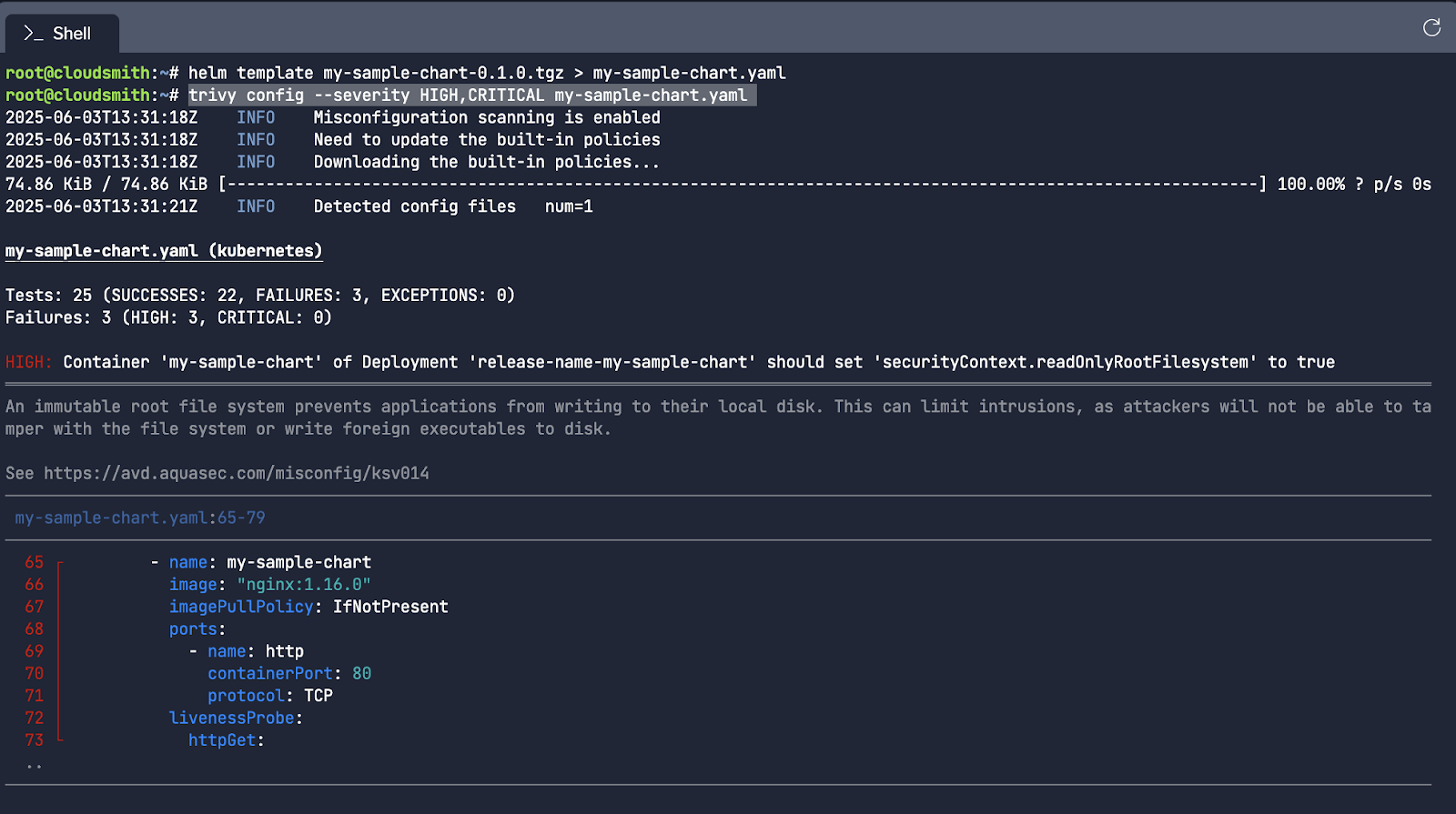The image size is (1456, 814).
Task: Click the refresh icon at top right
Action: pyautogui.click(x=1431, y=27)
